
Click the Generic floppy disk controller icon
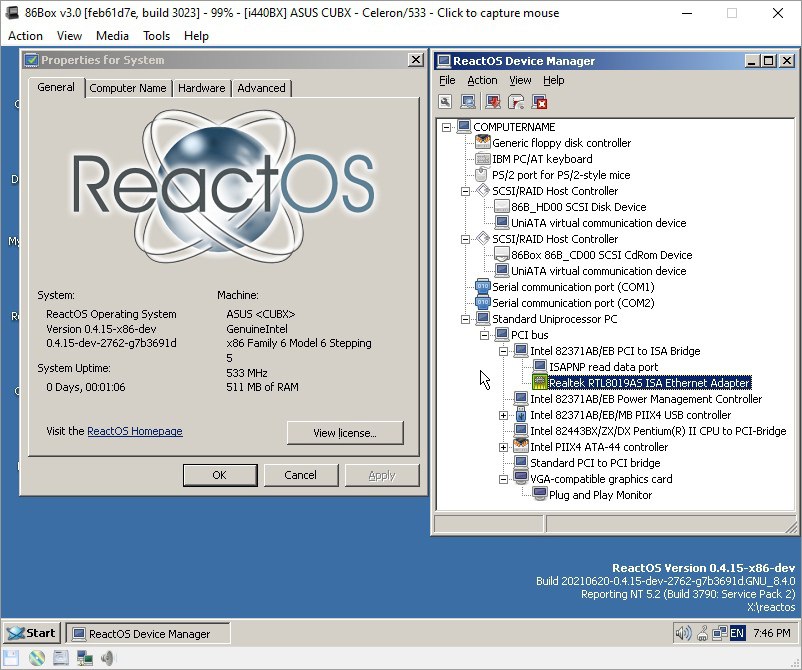483,142
